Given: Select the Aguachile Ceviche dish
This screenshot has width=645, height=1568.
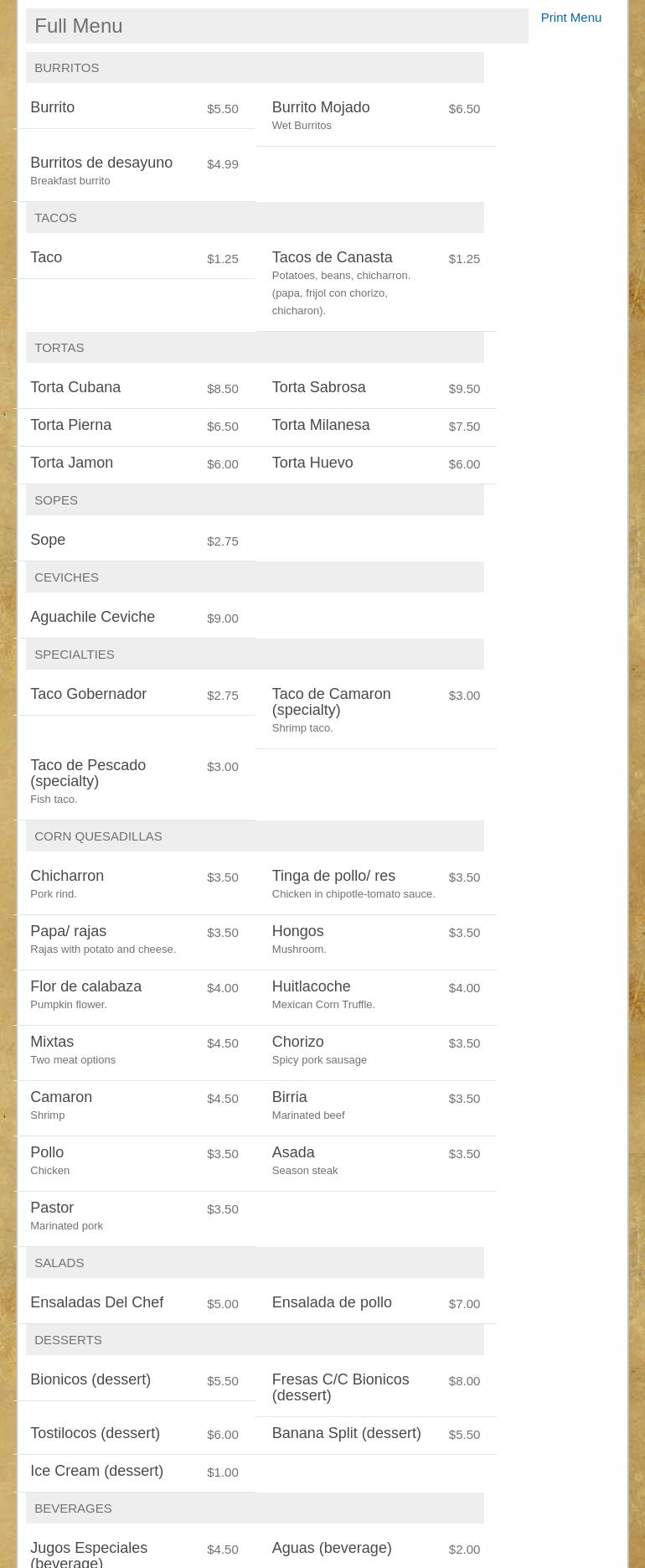Looking at the screenshot, I should (92, 618).
